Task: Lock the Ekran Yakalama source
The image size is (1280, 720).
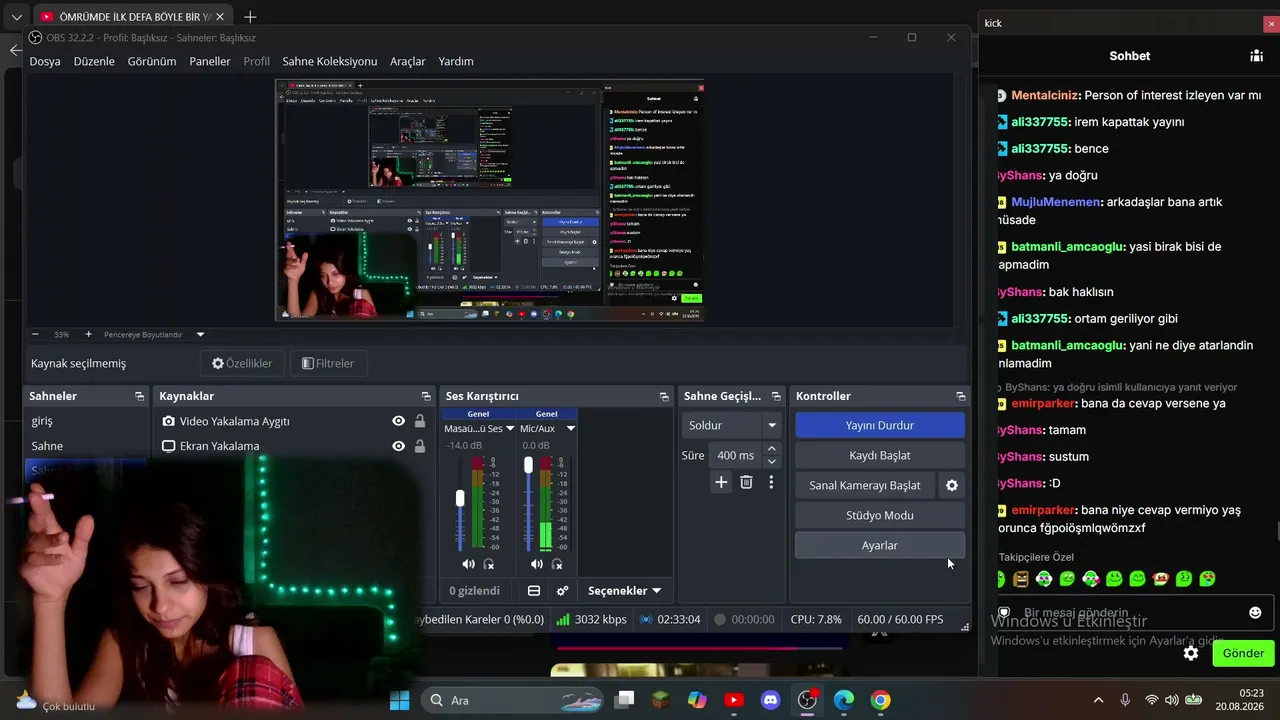Action: pos(420,446)
